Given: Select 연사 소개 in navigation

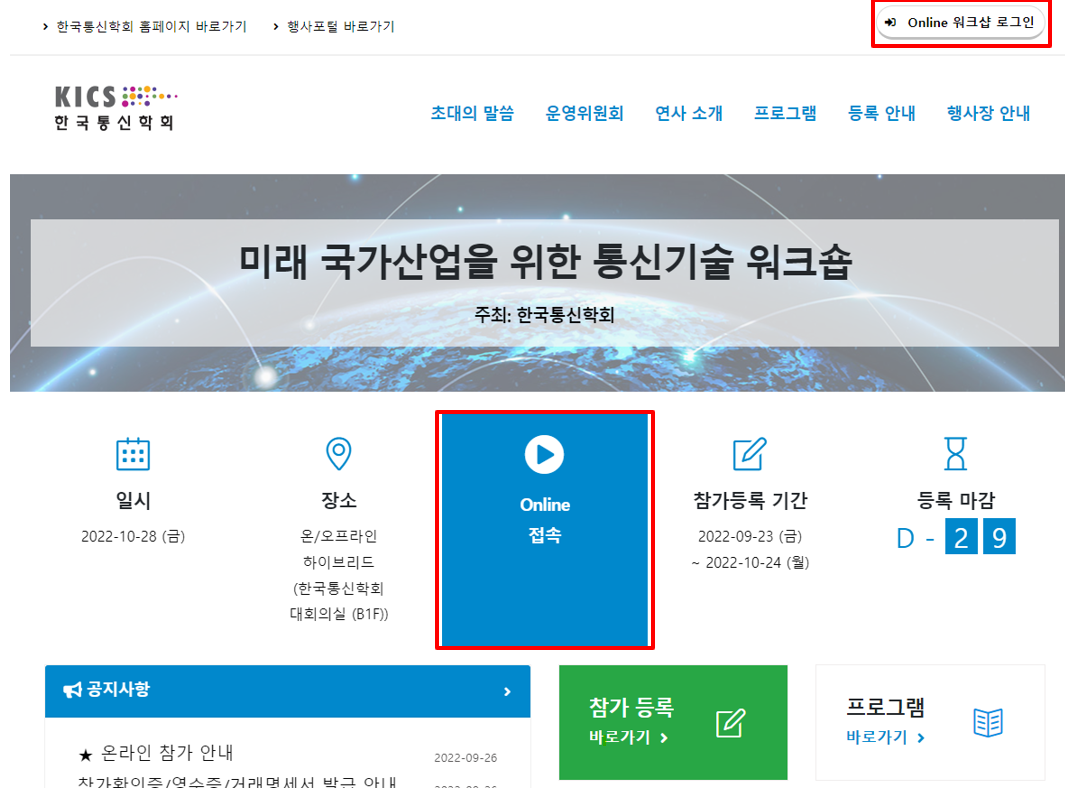Looking at the screenshot, I should point(688,113).
